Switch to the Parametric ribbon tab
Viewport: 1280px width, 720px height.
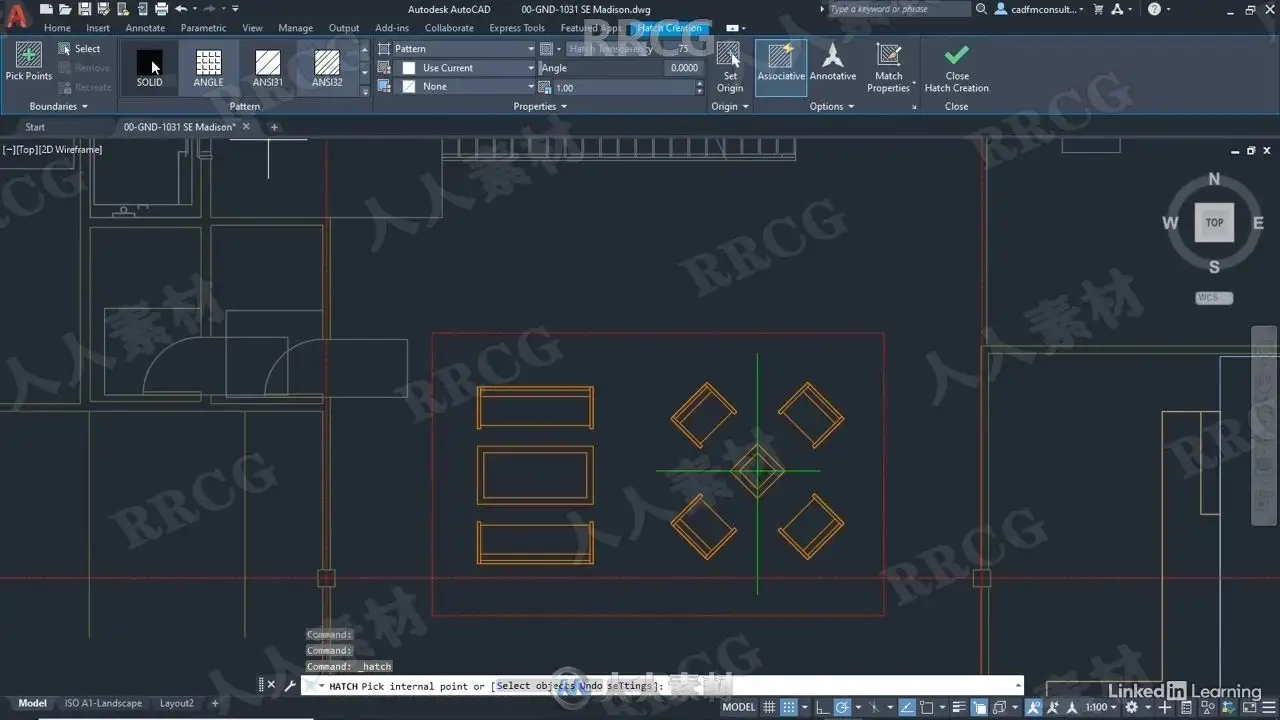pyautogui.click(x=203, y=28)
